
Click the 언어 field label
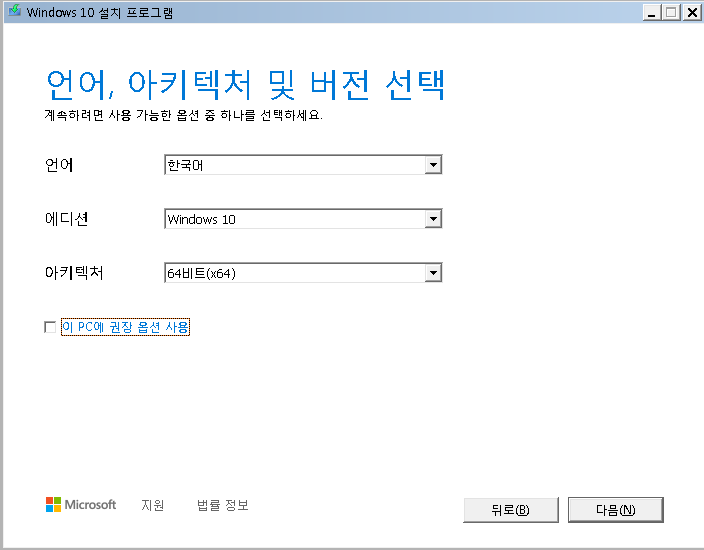[x=59, y=165]
